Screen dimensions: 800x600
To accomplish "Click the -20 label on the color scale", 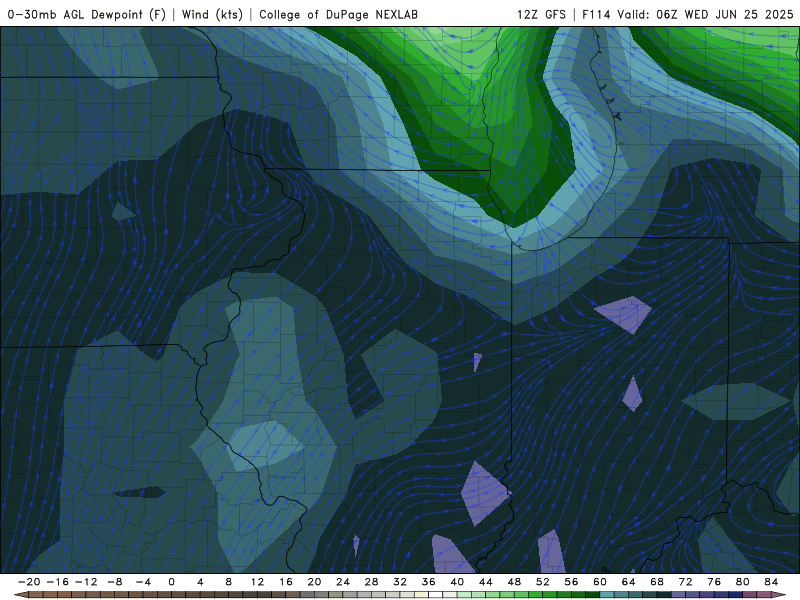I will [29, 582].
